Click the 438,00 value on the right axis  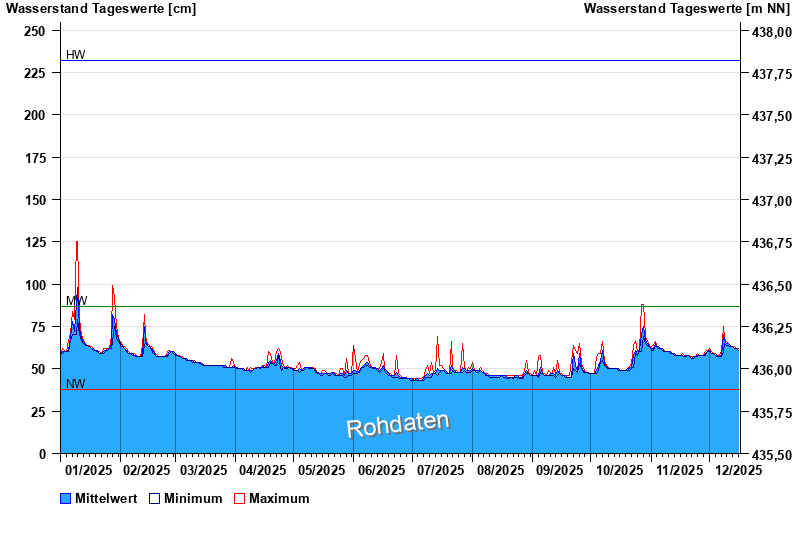(x=771, y=32)
